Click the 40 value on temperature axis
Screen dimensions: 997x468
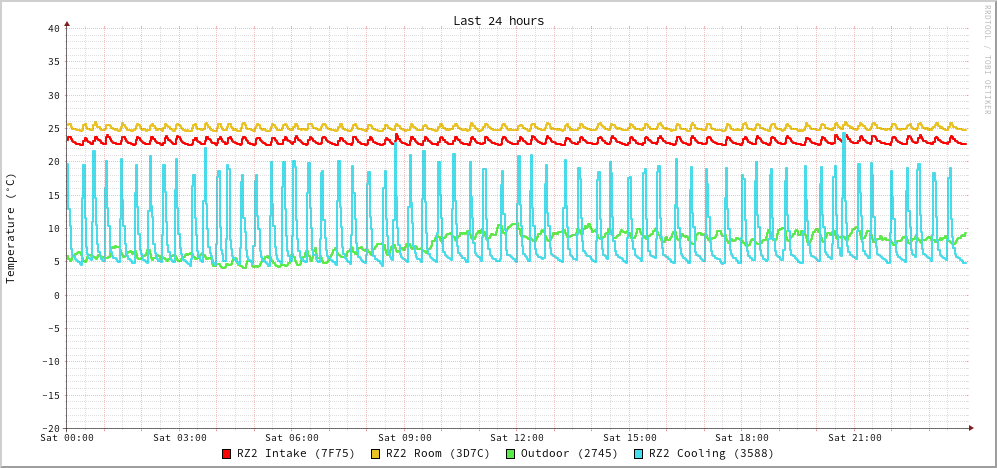[53, 28]
